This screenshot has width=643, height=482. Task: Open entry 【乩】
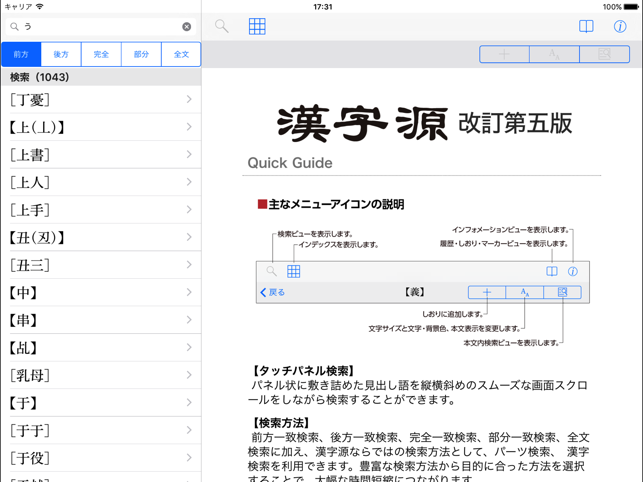point(101,347)
